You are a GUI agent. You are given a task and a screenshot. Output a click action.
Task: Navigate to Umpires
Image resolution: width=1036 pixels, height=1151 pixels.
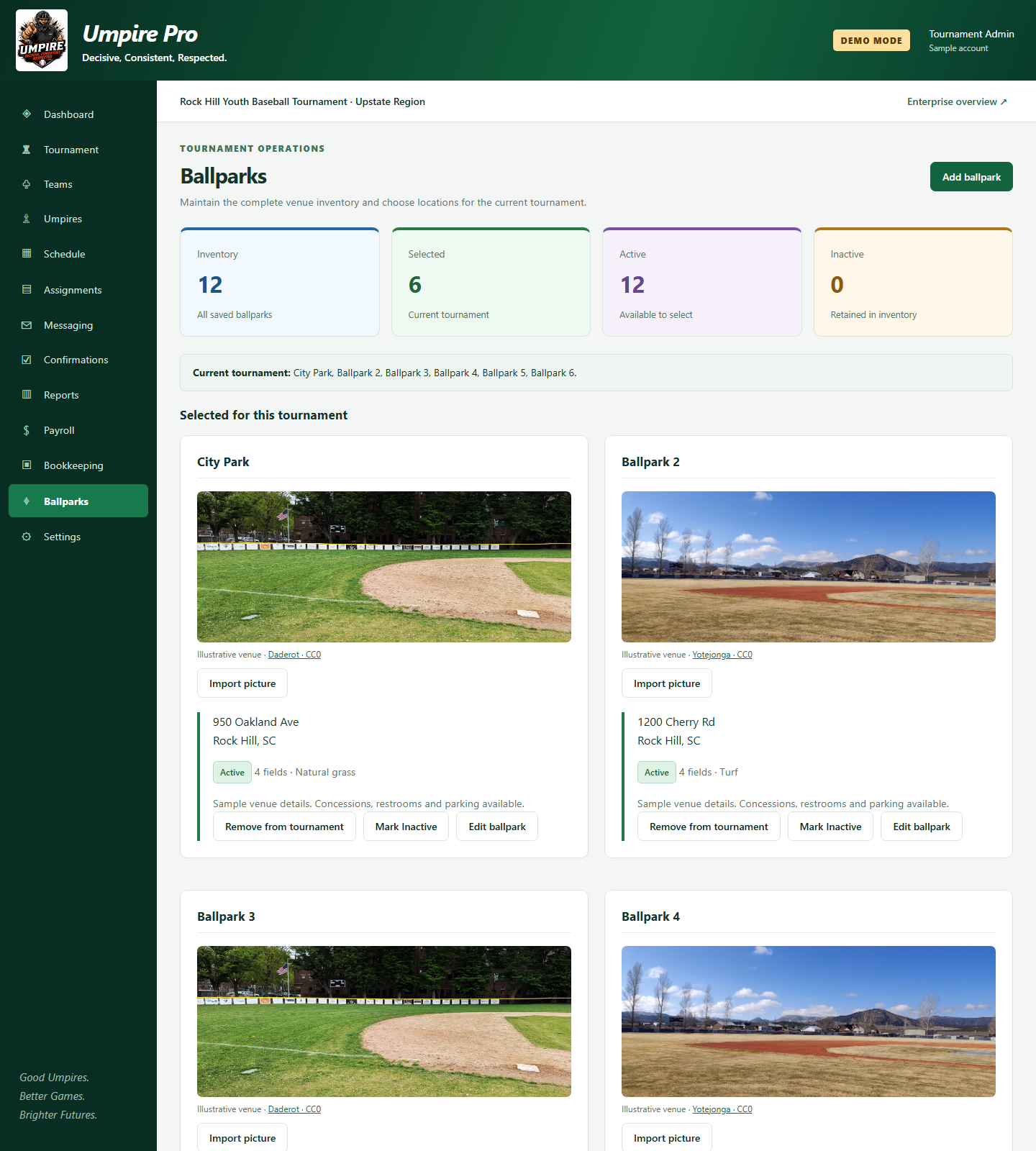[x=78, y=219]
